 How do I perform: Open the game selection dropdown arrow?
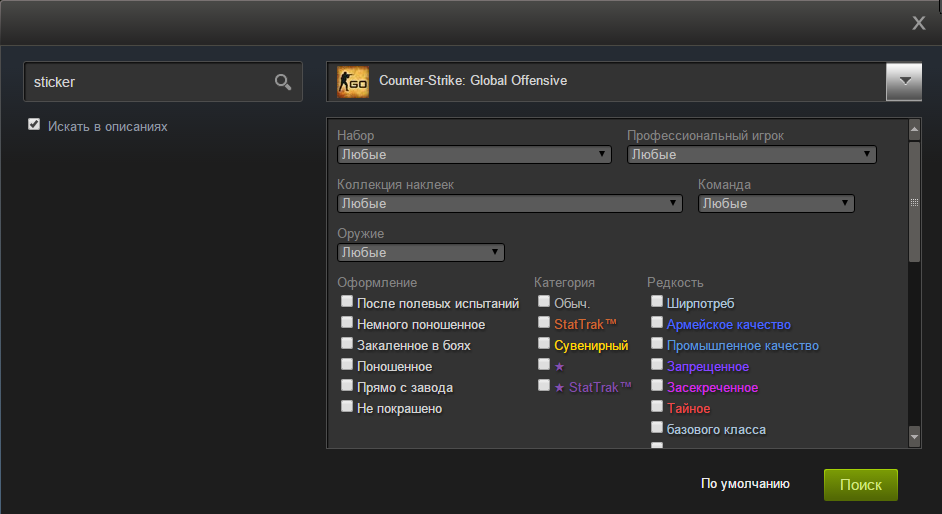[903, 82]
